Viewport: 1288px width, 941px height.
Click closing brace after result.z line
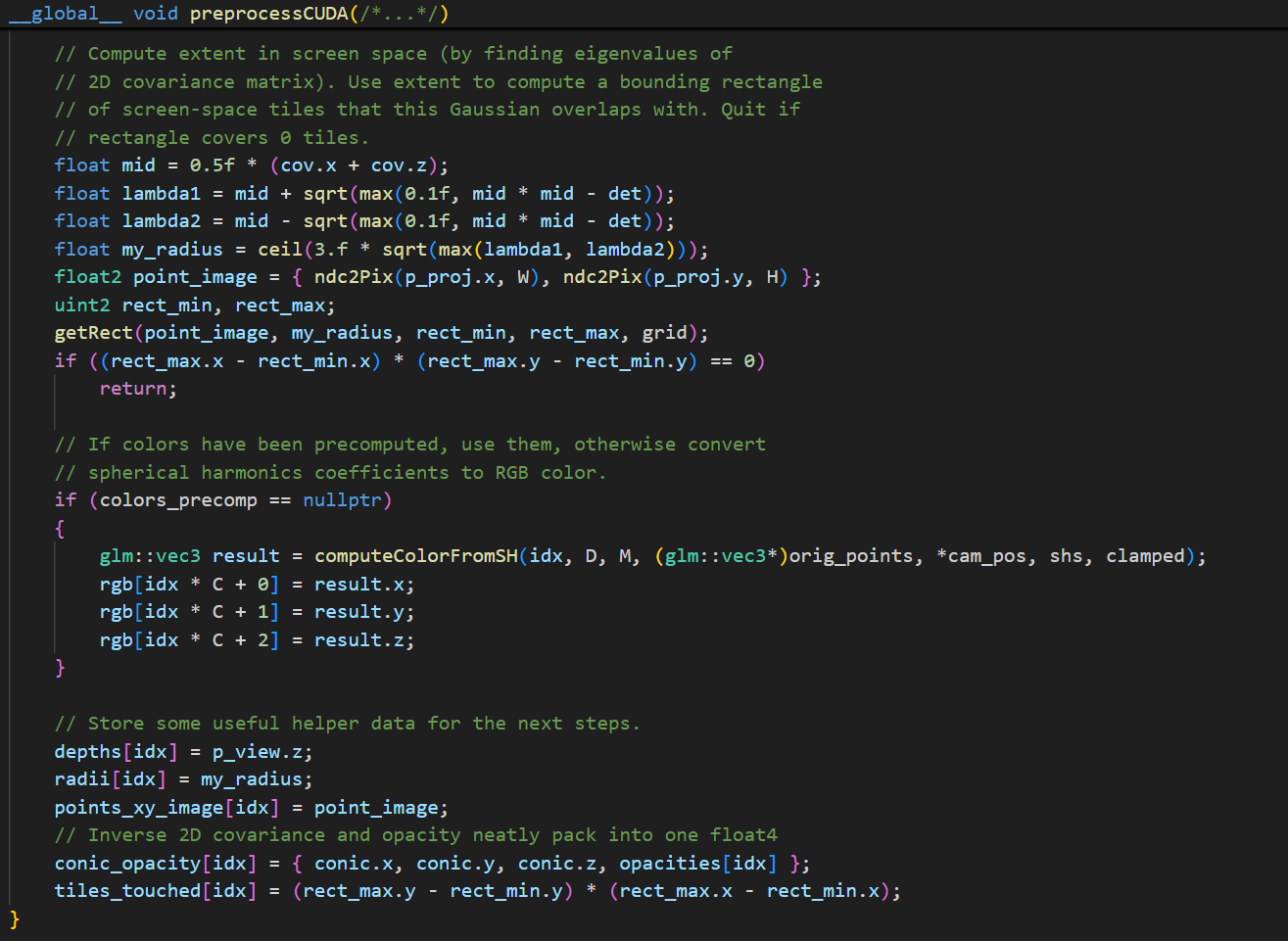(60, 668)
